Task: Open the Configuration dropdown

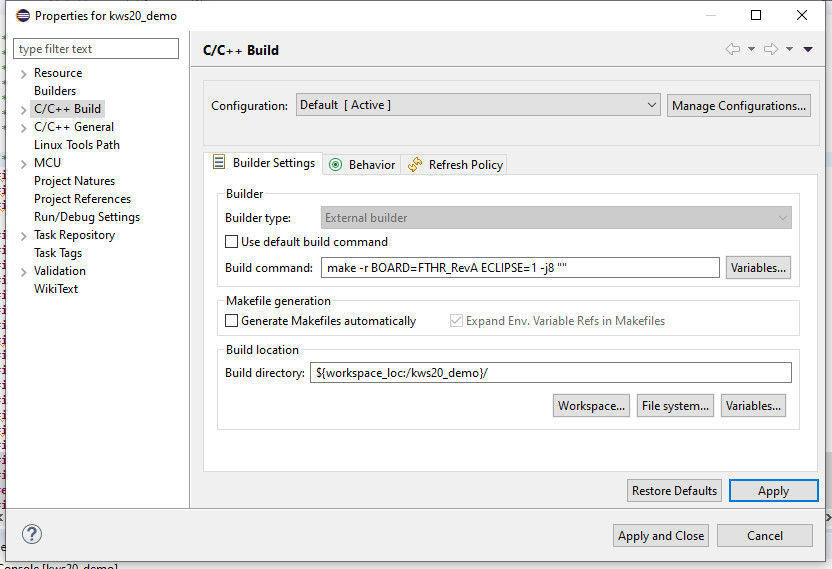Action: [478, 105]
